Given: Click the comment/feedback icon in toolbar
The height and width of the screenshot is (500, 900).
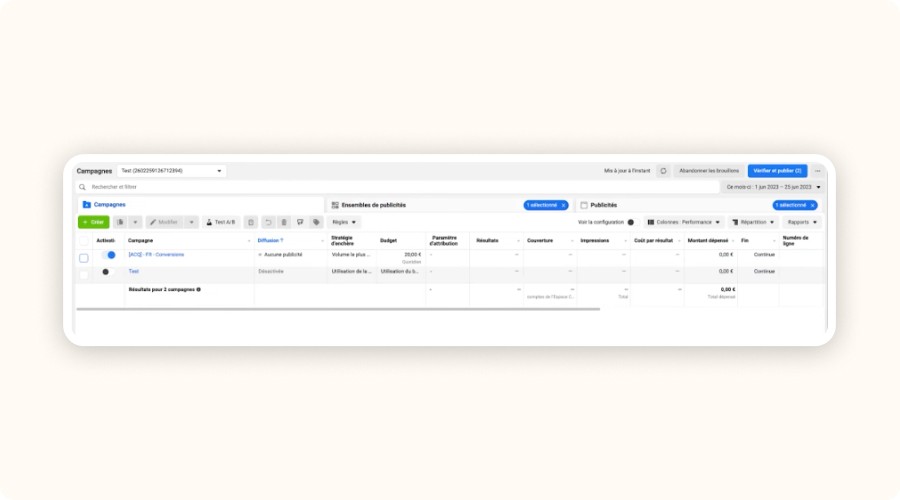Looking at the screenshot, I should (x=300, y=222).
